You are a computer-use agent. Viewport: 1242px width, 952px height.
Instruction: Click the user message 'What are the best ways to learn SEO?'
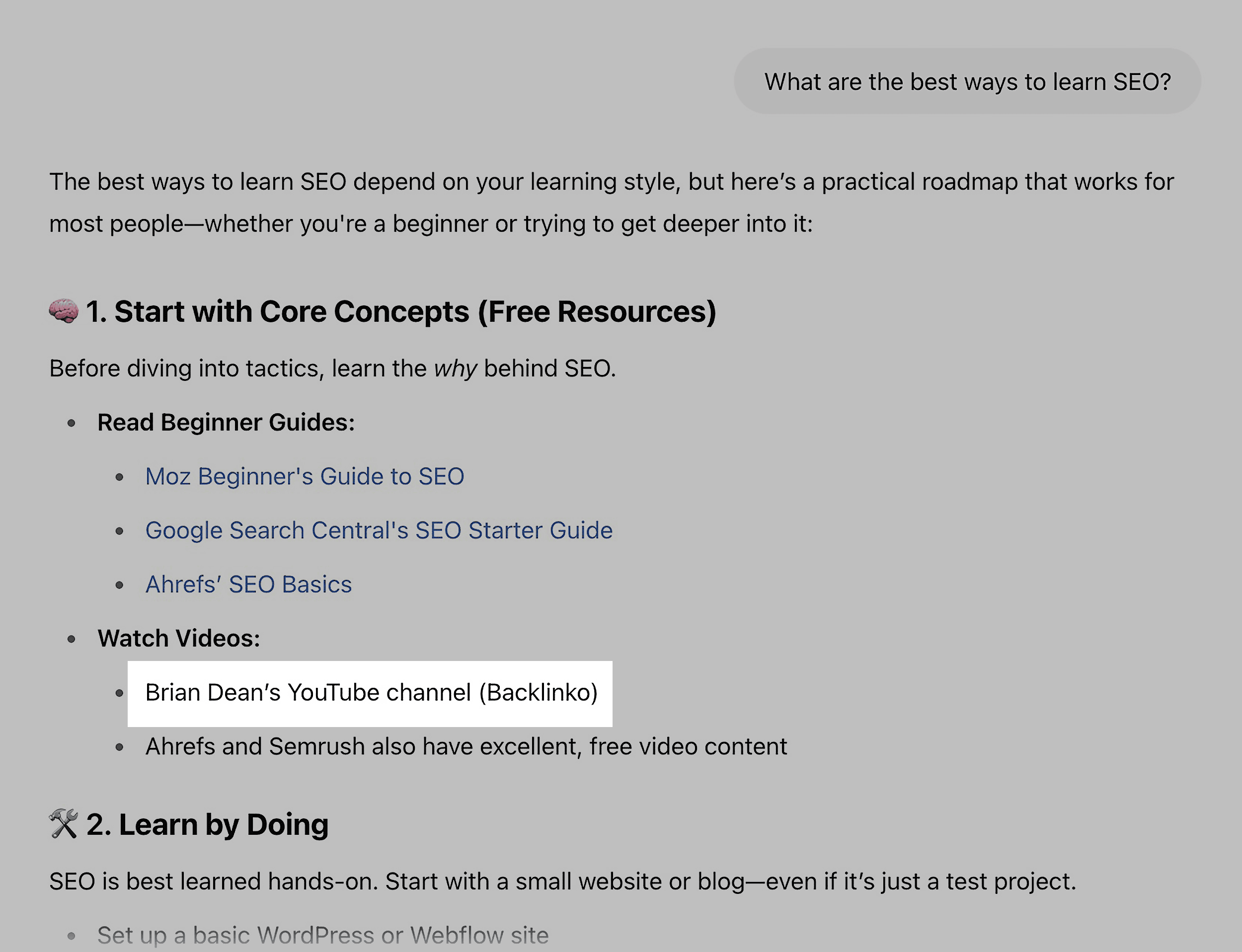(x=967, y=81)
